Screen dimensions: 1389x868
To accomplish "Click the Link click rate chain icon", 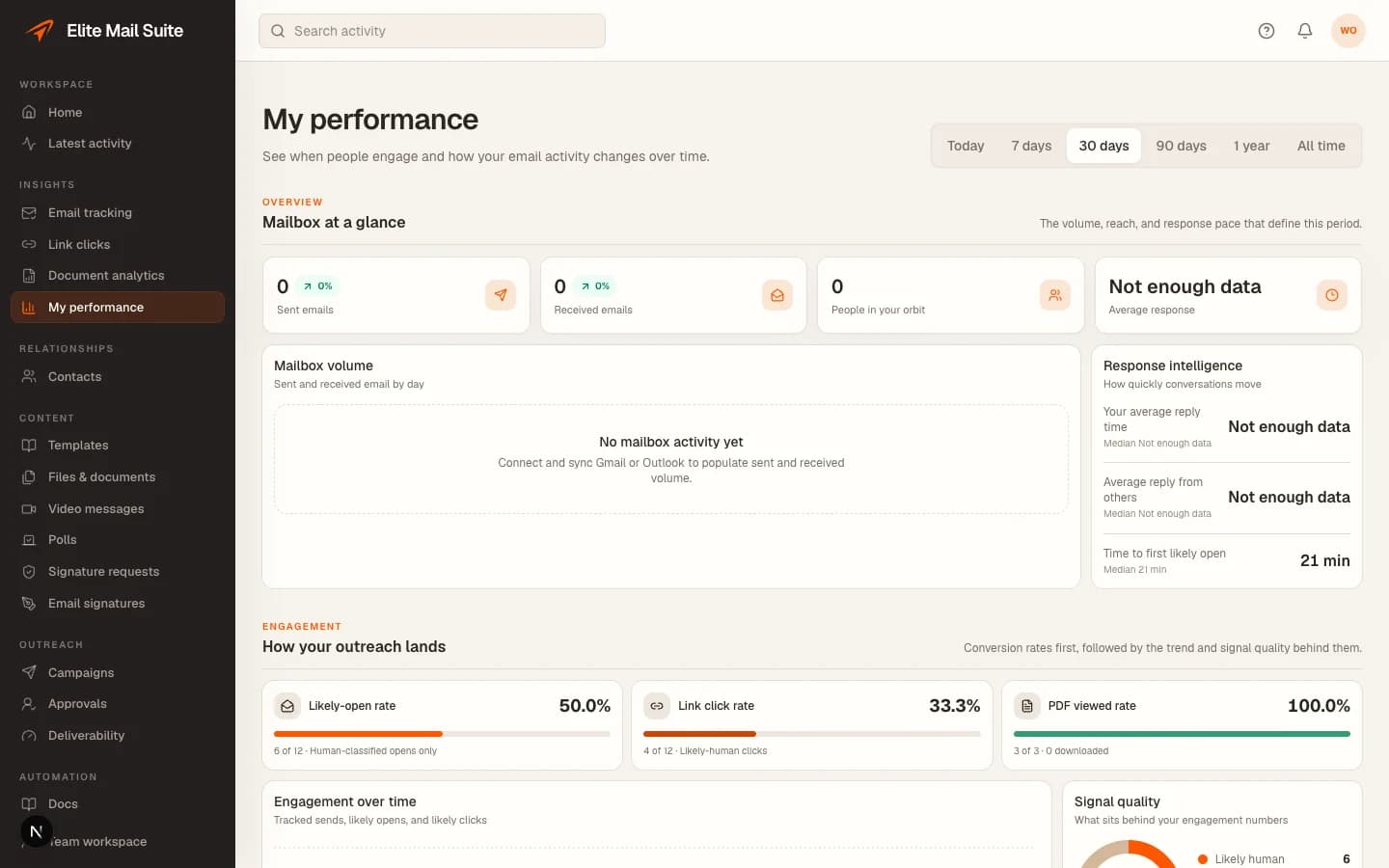I will pyautogui.click(x=657, y=706).
